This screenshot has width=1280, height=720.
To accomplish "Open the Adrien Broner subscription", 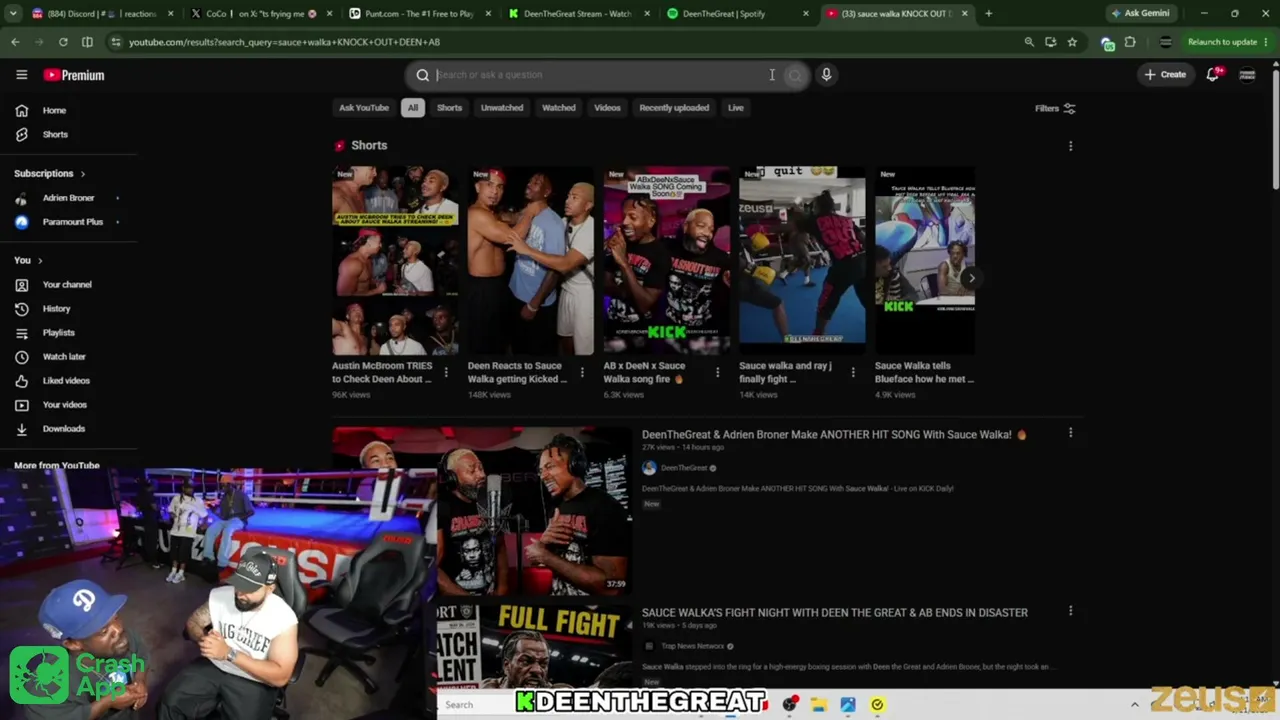I will (68, 198).
